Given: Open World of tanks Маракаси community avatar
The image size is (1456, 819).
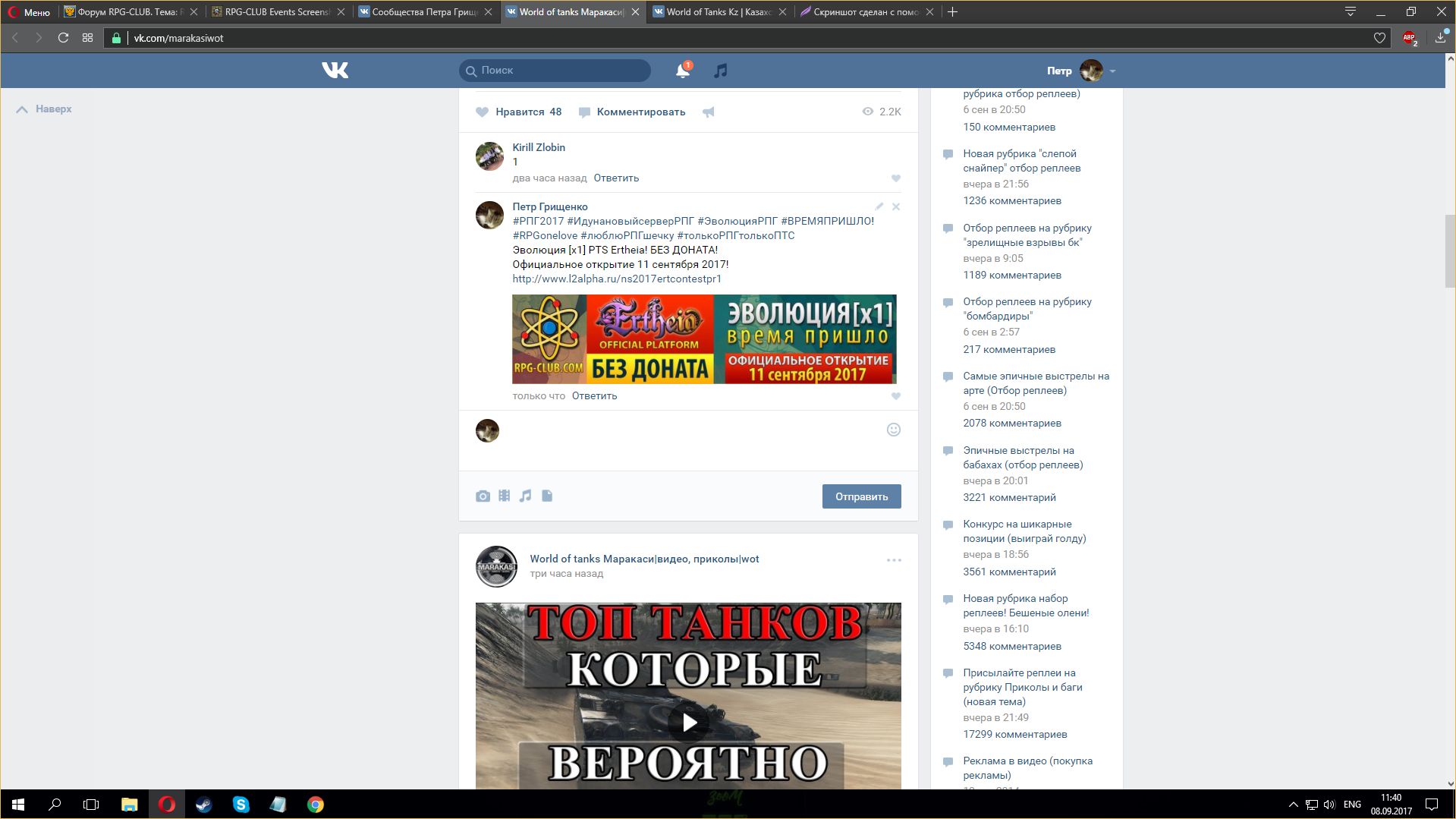Looking at the screenshot, I should 496,567.
